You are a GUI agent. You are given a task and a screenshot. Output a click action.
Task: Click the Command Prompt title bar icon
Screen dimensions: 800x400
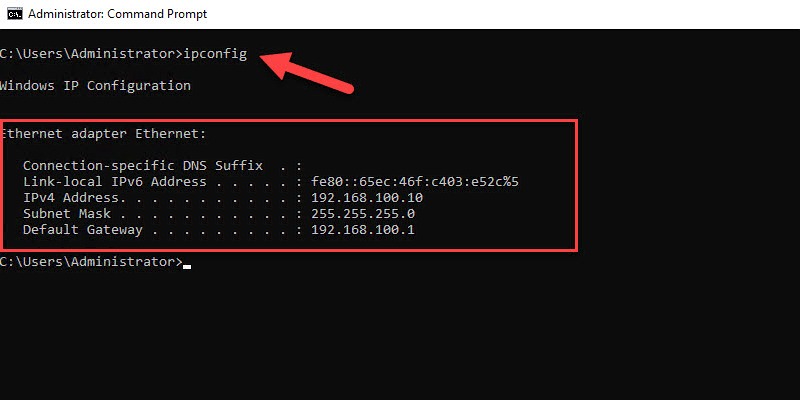[x=15, y=14]
